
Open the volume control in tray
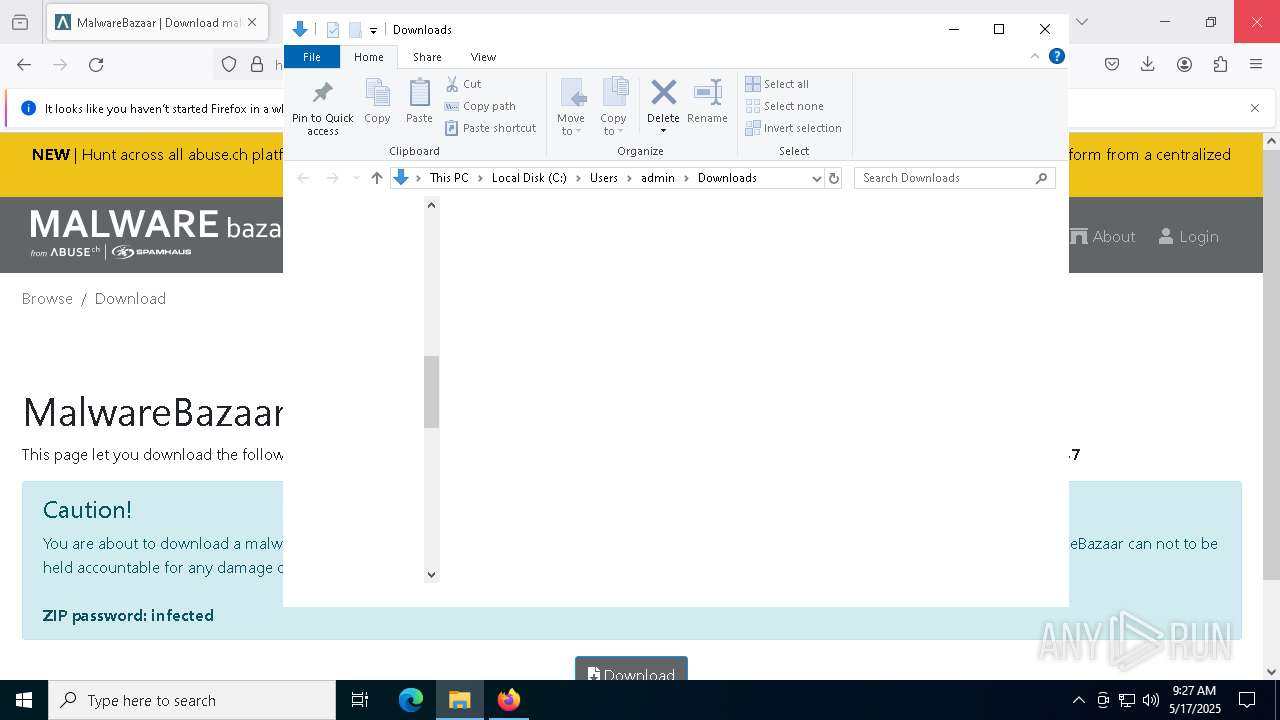(x=1151, y=700)
